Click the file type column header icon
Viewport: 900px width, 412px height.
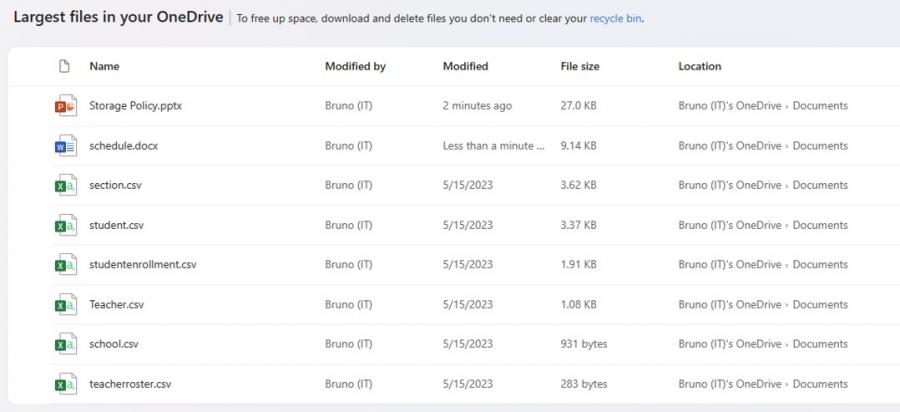point(65,67)
